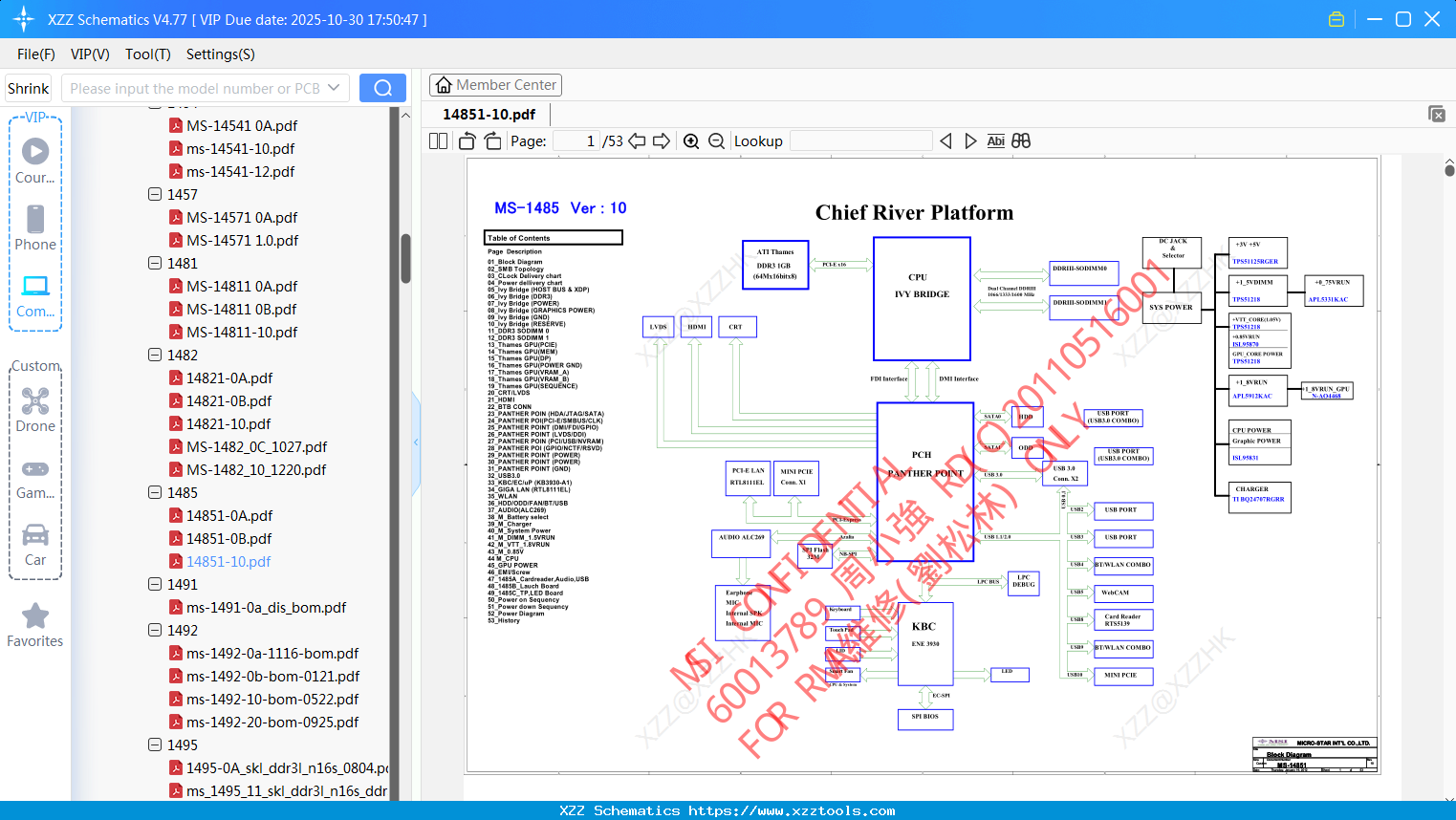Click the Lookup text field
This screenshot has height=820, width=1456.
coord(861,141)
